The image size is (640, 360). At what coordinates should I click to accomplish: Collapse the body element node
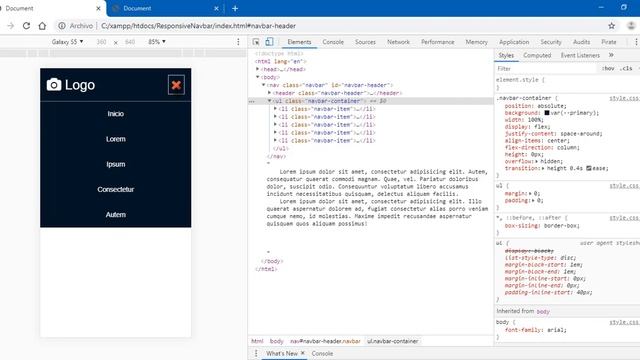pyautogui.click(x=258, y=77)
